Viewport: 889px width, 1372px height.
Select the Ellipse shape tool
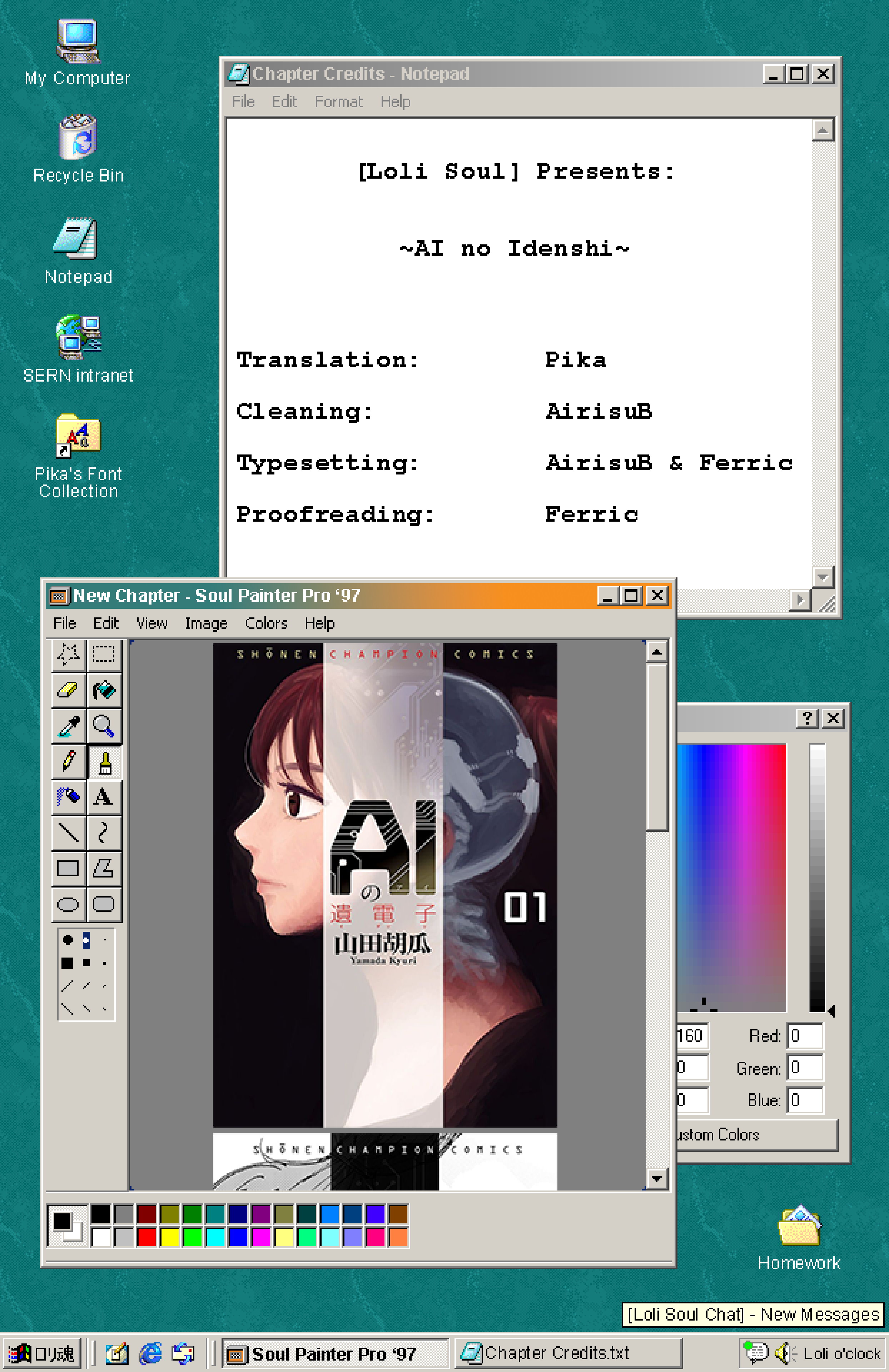(69, 904)
